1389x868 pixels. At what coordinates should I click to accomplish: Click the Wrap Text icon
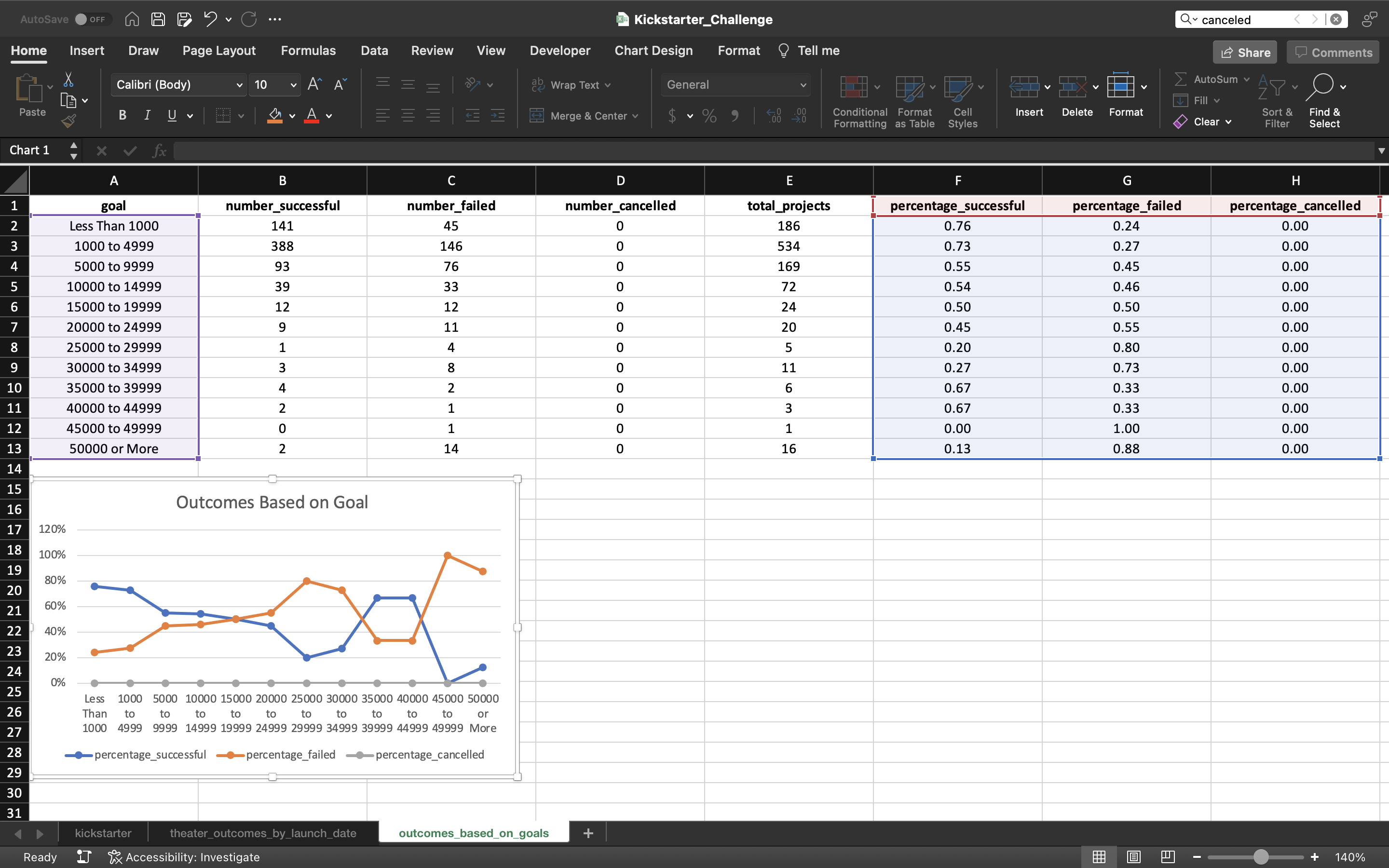537,84
